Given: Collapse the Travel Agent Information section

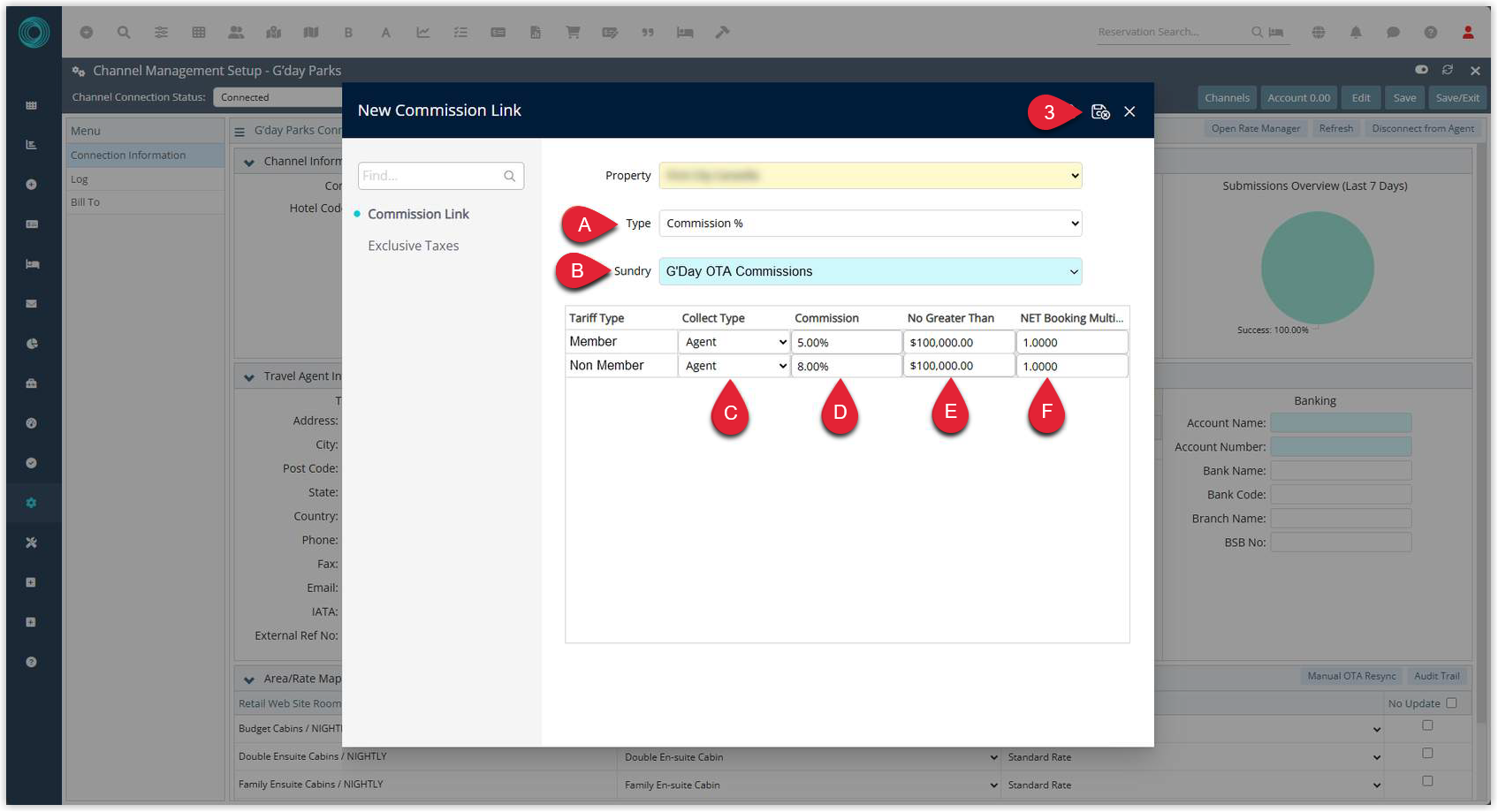Looking at the screenshot, I should (249, 376).
